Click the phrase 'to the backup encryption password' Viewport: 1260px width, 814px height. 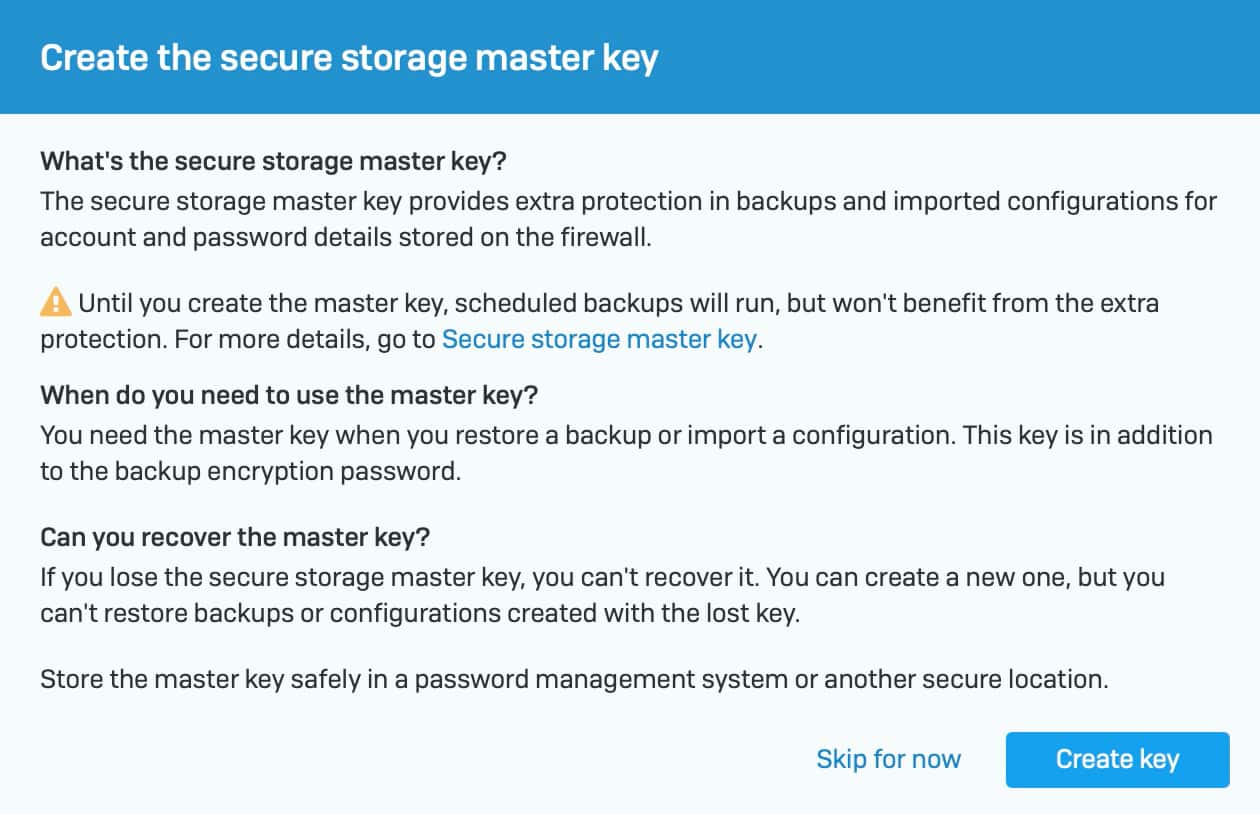(250, 472)
